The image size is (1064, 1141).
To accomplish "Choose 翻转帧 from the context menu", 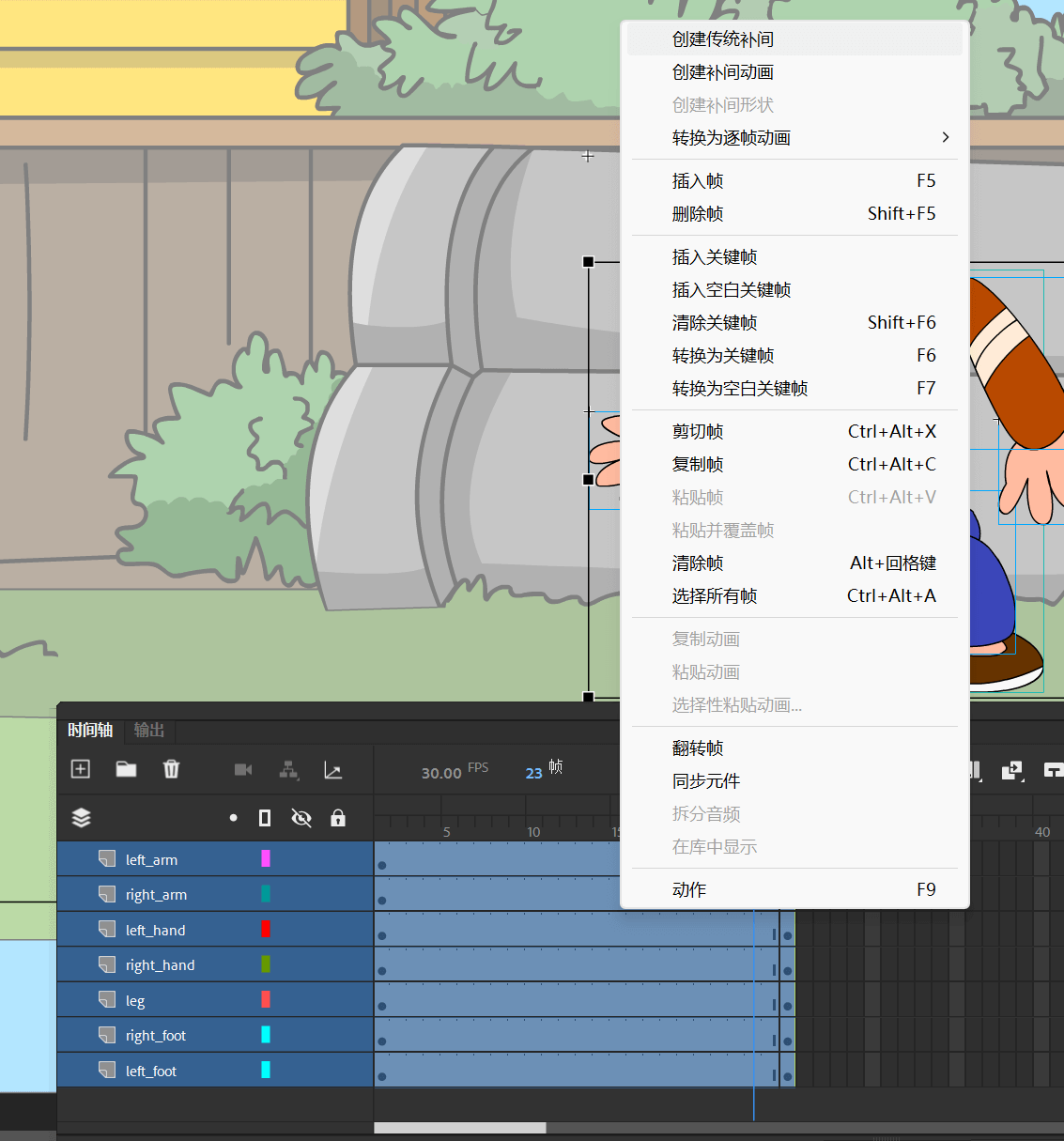I will click(794, 748).
